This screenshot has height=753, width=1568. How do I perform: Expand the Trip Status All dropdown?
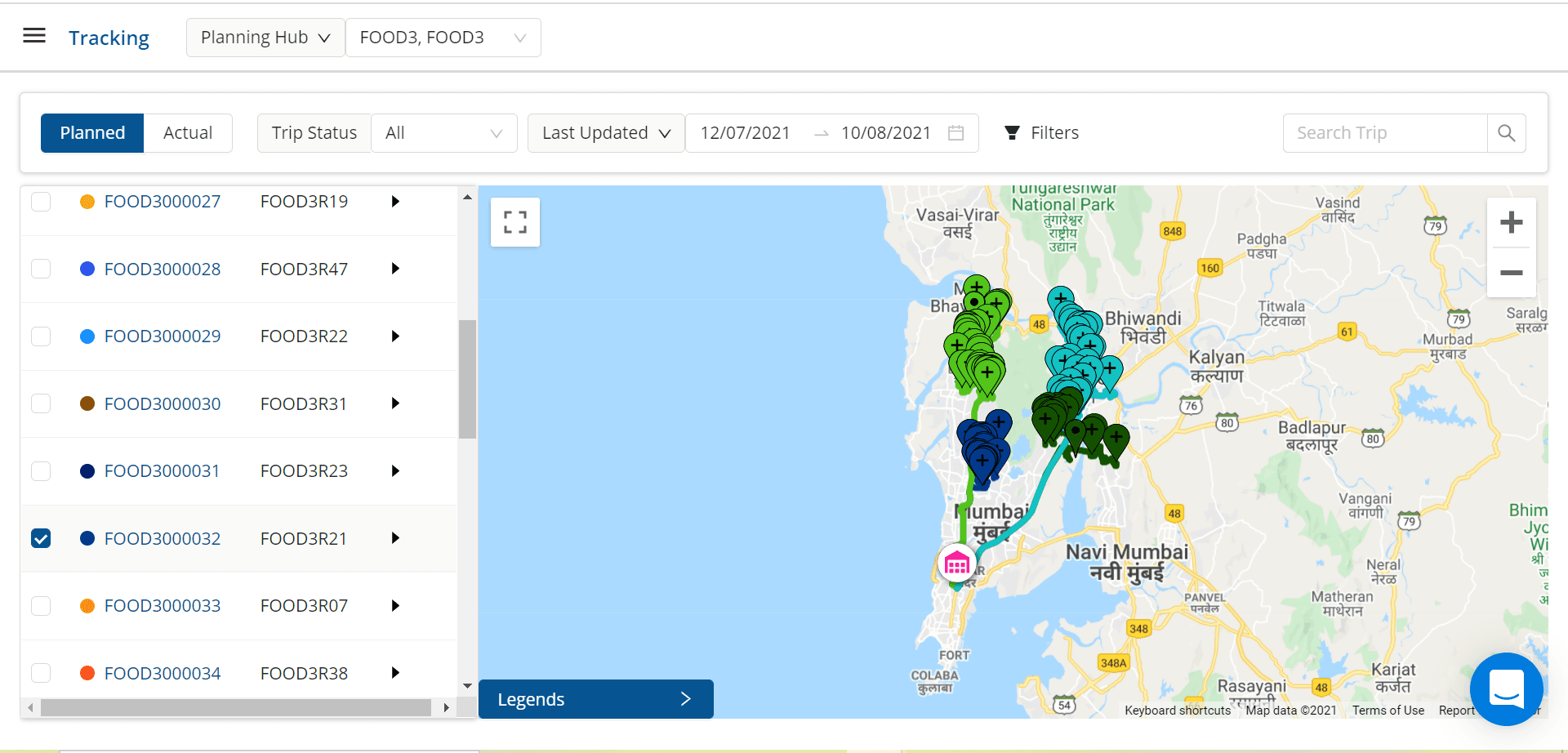[x=443, y=133]
